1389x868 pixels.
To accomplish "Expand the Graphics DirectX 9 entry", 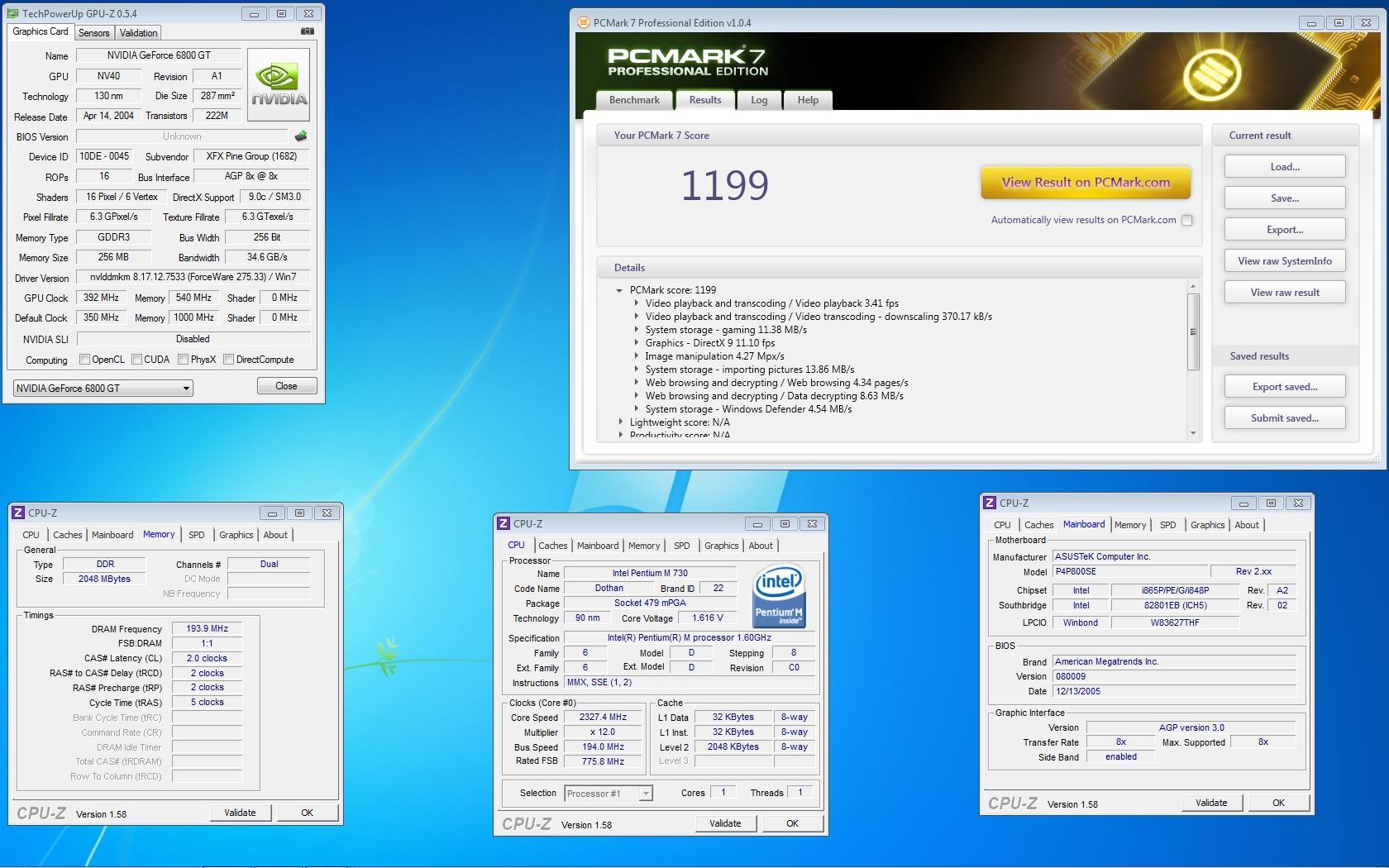I will (636, 343).
